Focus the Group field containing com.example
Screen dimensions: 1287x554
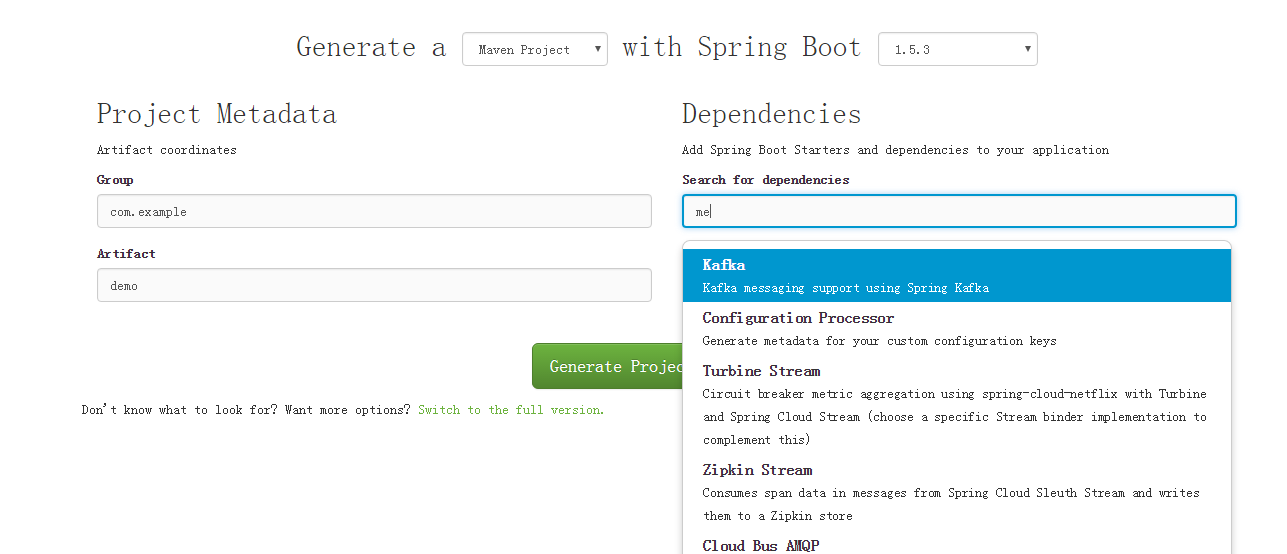374,211
